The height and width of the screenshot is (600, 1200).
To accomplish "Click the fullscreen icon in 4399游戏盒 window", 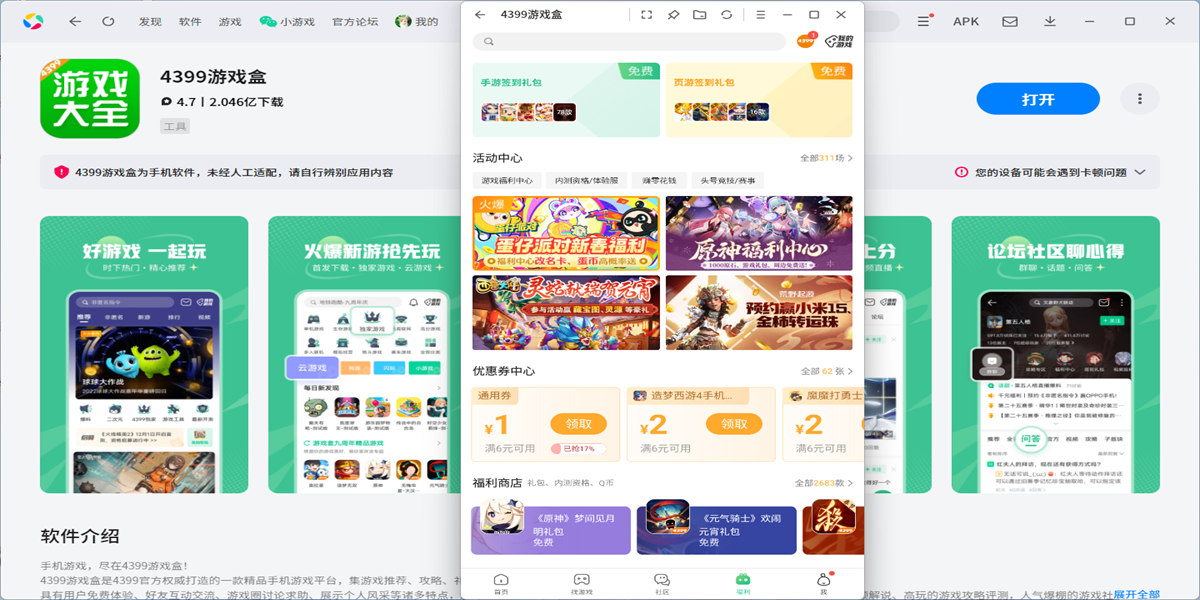I will pos(646,15).
